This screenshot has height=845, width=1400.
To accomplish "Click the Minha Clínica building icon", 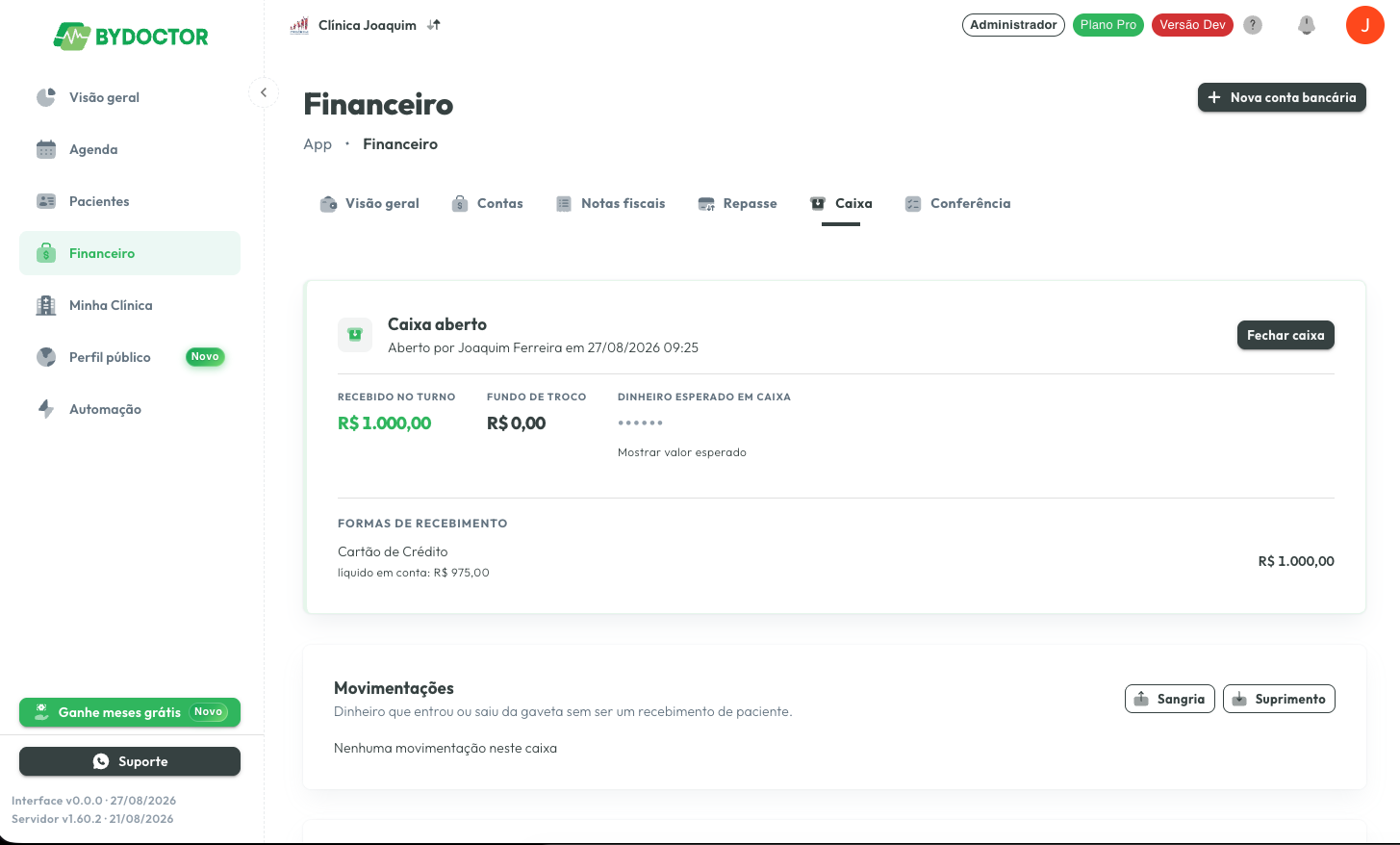I will (46, 305).
